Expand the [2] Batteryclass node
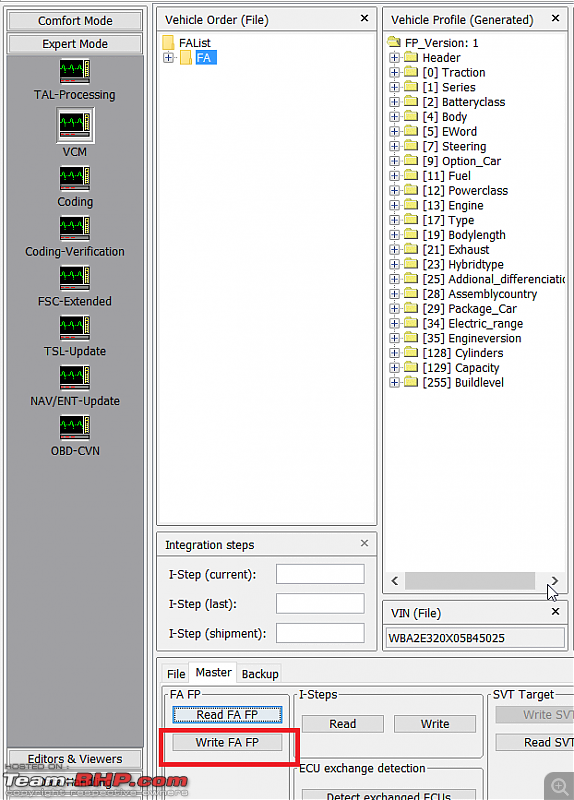574x800 pixels. point(394,102)
